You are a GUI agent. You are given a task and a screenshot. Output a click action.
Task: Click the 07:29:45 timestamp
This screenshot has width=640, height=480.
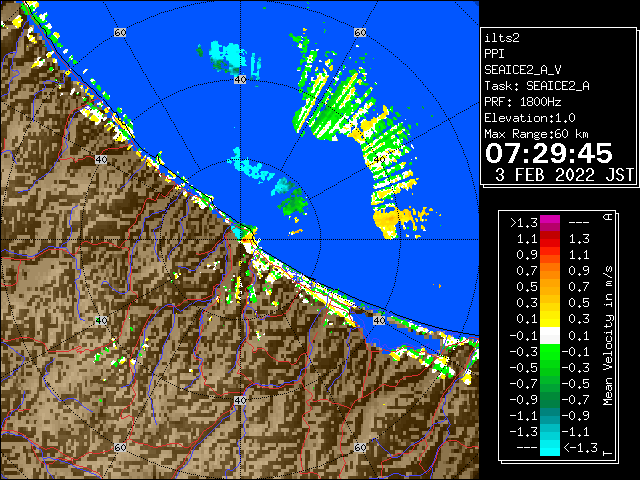[x=549, y=153]
